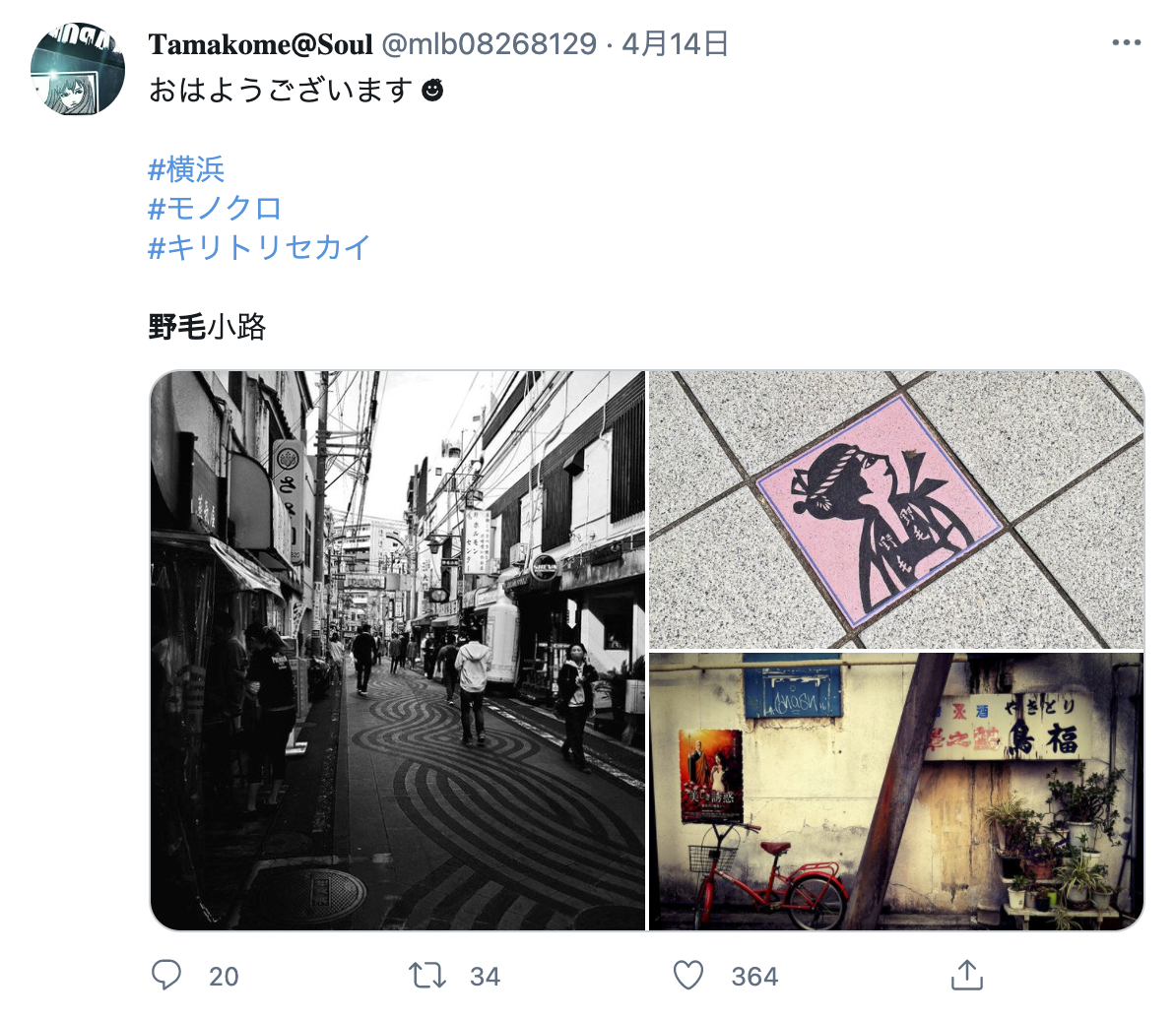Open the #キリトリセカイ hashtag link

click(259, 247)
